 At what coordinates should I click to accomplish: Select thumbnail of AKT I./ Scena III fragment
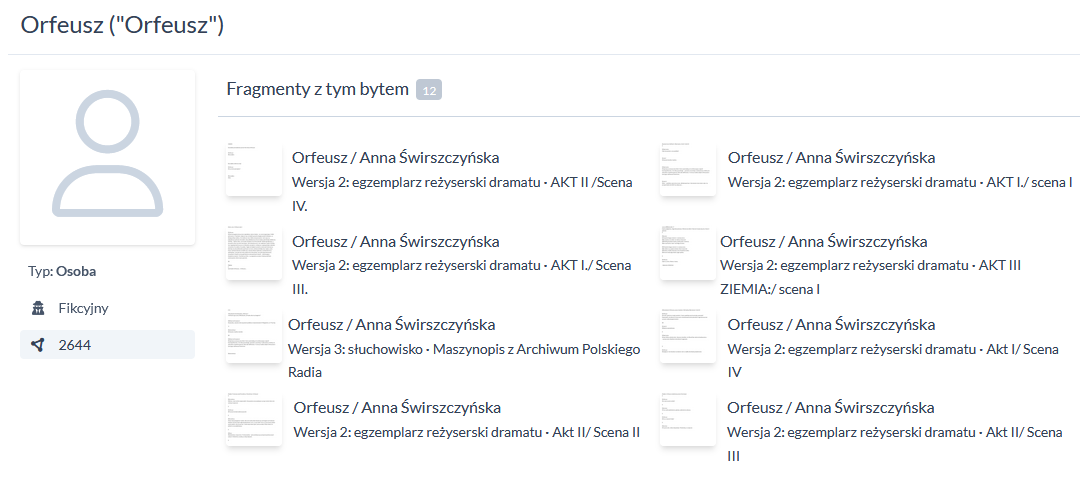tap(254, 252)
